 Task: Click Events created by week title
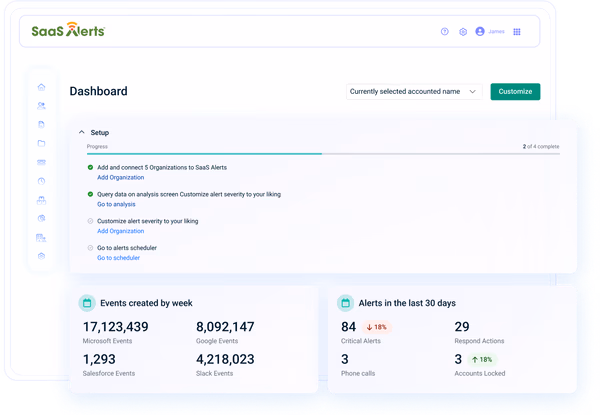tap(146, 303)
